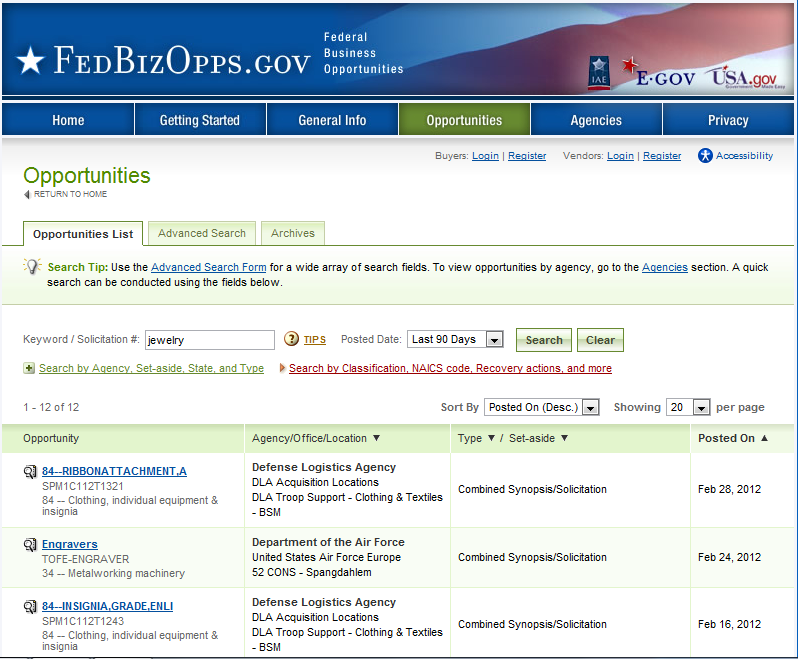Click the Buyers Login link
798x659 pixels.
[x=485, y=156]
